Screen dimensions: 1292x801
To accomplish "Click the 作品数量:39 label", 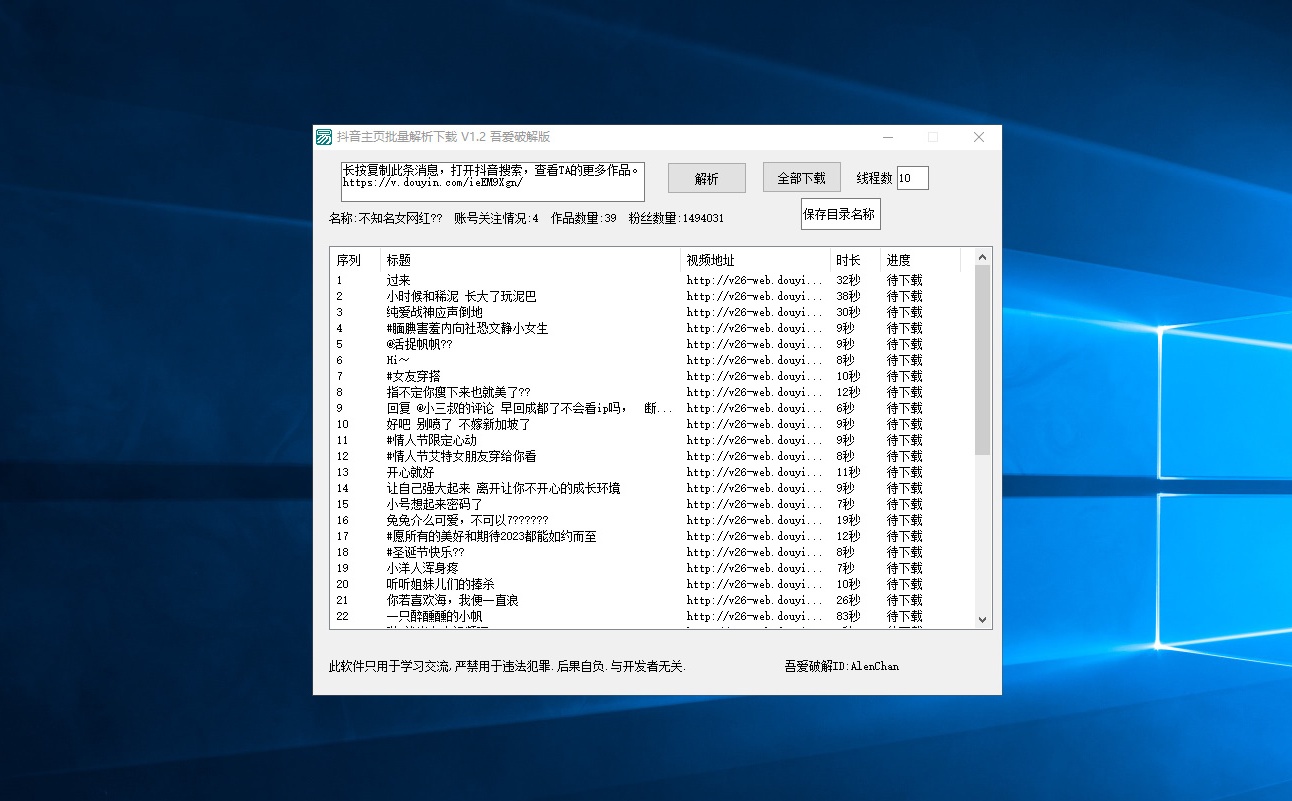I will point(583,218).
